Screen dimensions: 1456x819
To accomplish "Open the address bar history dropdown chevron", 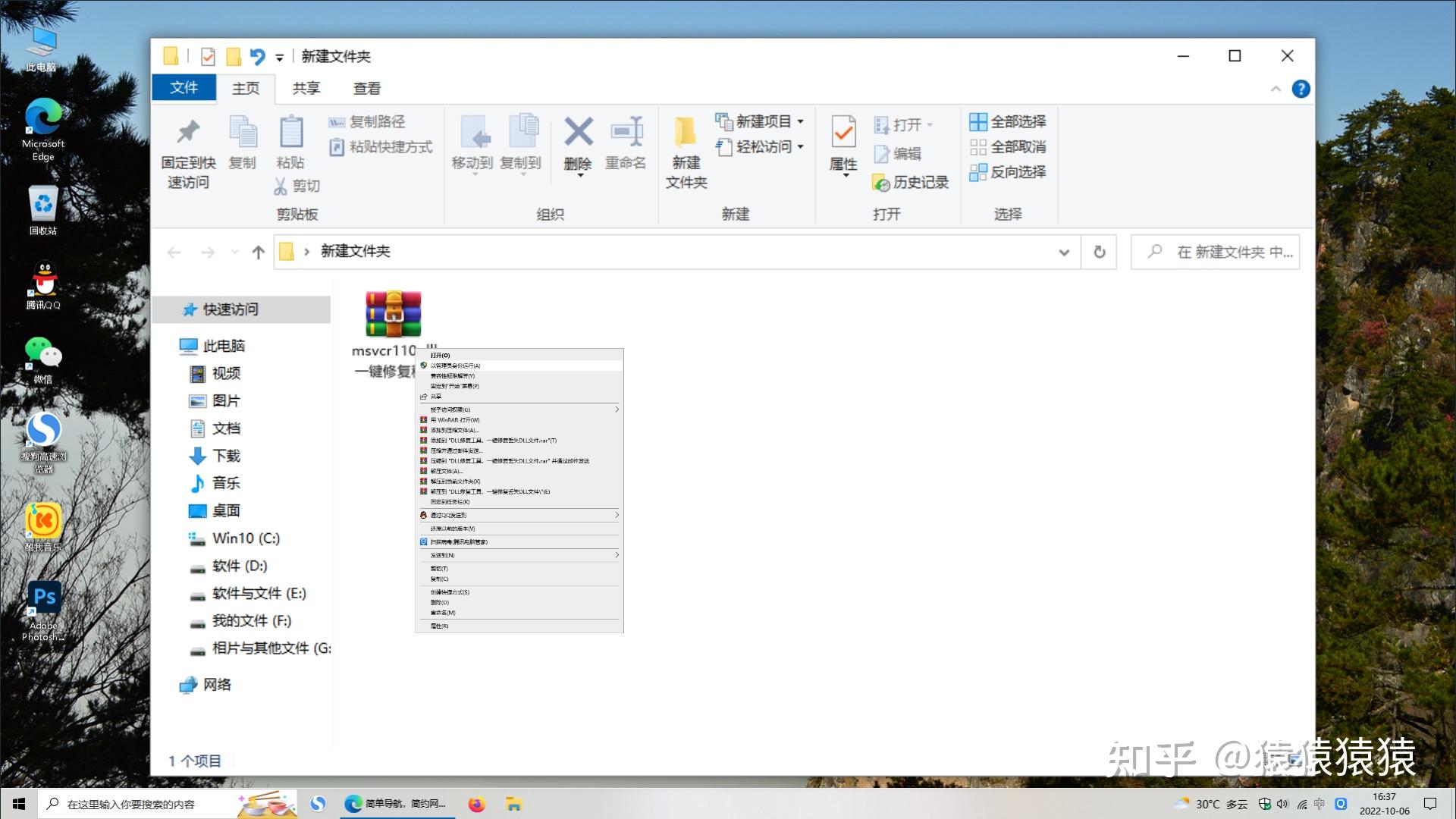I will [1064, 252].
